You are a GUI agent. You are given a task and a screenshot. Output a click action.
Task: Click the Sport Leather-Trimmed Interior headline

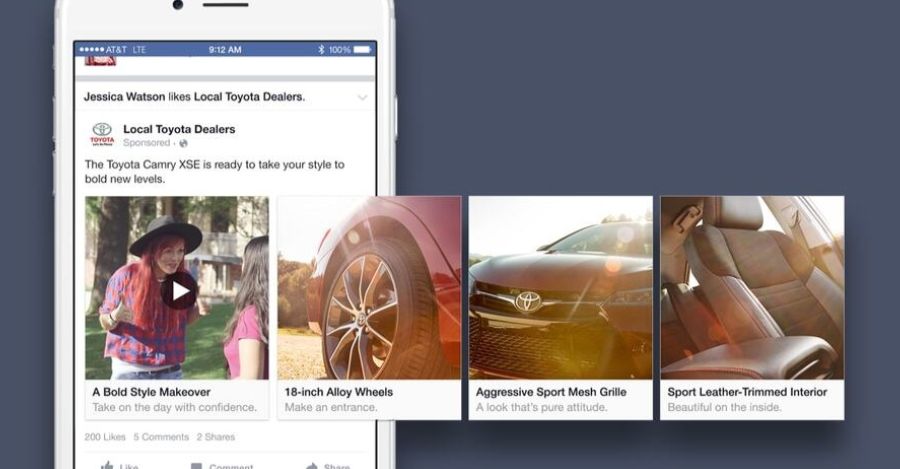(747, 392)
